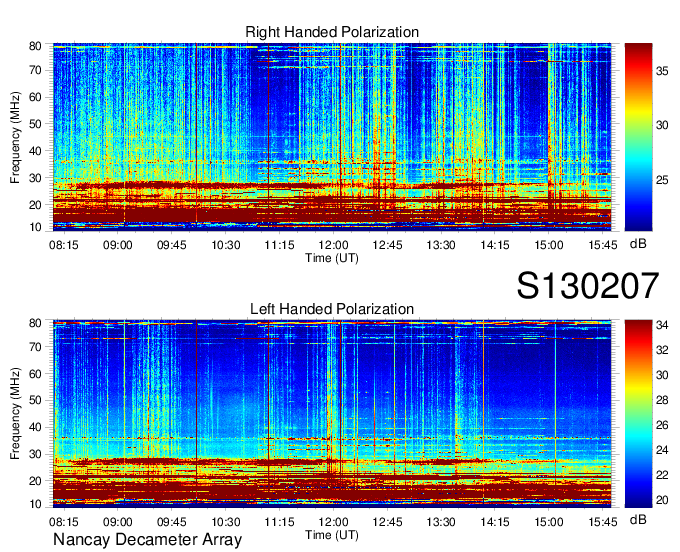The width and height of the screenshot is (680, 552).
Task: Click the Frequency (MHz) label of Right Handed plot
Action: point(15,137)
